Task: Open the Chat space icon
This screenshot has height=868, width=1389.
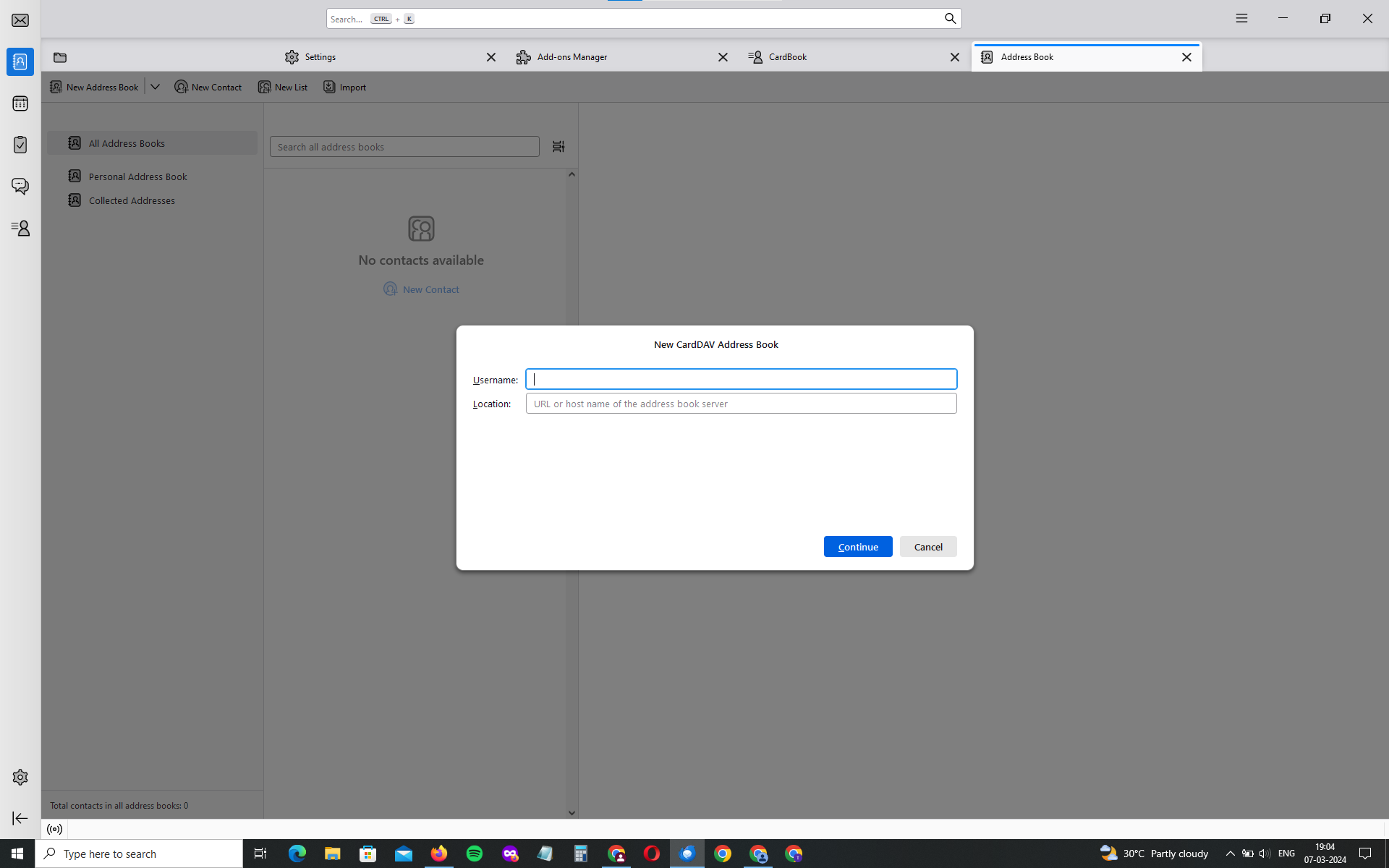Action: 20,187
